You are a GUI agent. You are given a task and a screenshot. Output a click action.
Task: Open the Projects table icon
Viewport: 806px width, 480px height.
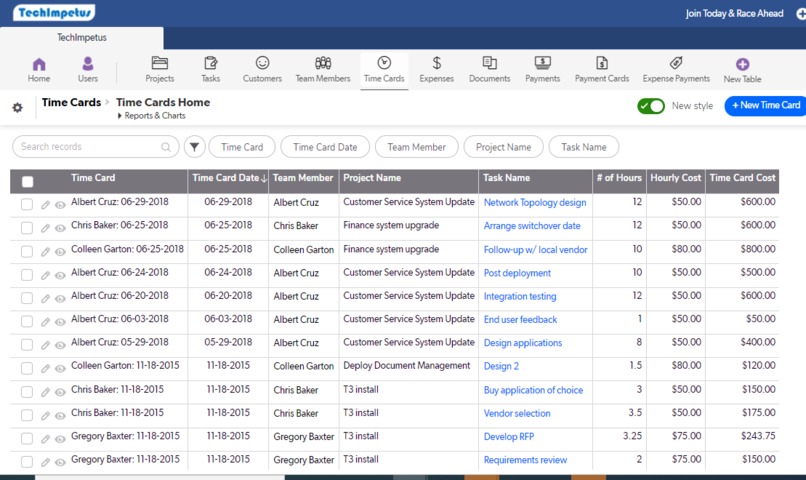click(x=160, y=63)
